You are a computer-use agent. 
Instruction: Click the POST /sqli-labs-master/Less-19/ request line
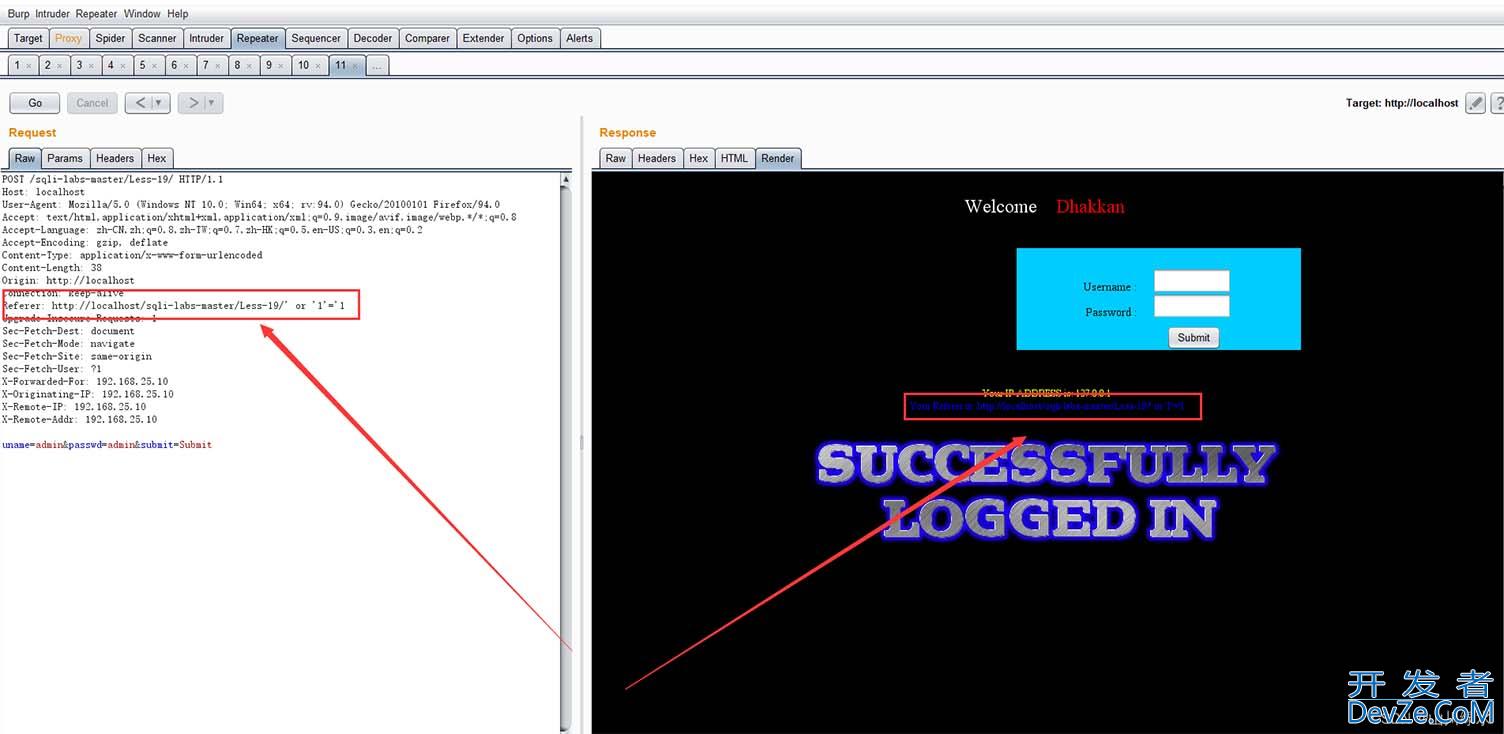pyautogui.click(x=114, y=178)
